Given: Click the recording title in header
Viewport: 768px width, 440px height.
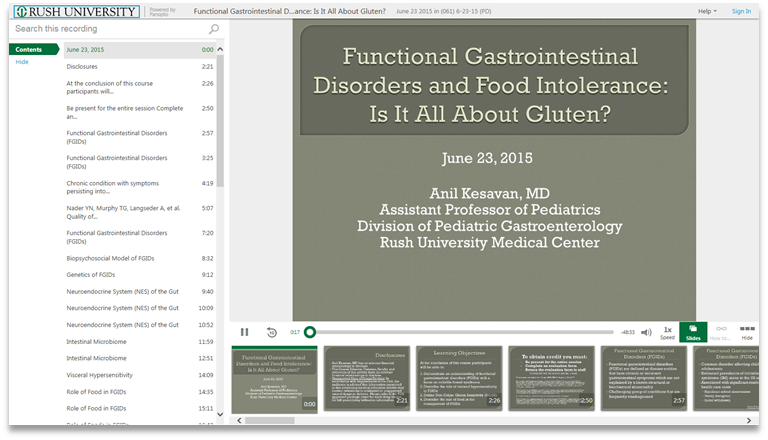Looking at the screenshot, I should tap(289, 11).
